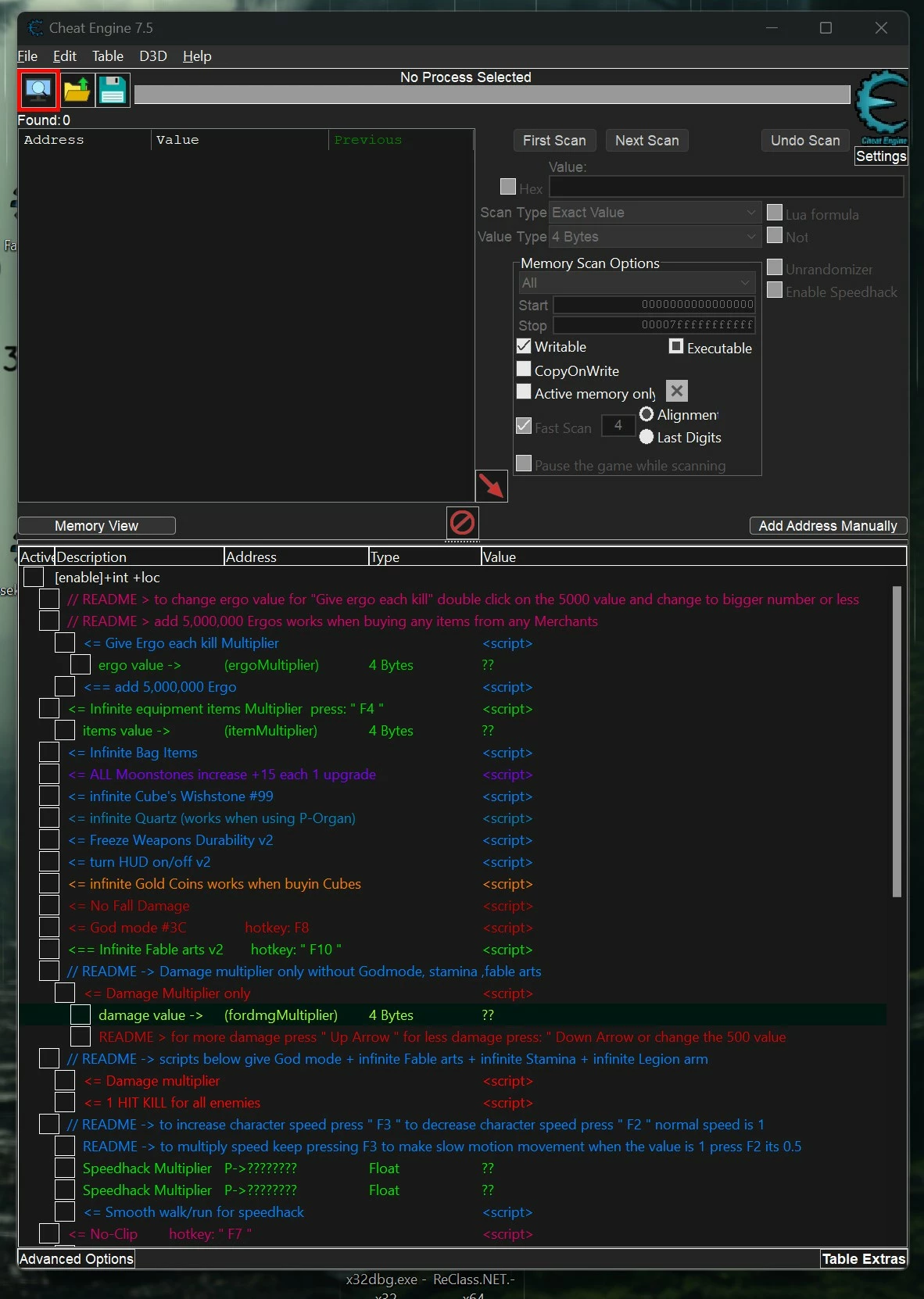Image resolution: width=924 pixels, height=1299 pixels.
Task: Activate Freeze Weapons Durability v2 script
Action: coord(49,840)
